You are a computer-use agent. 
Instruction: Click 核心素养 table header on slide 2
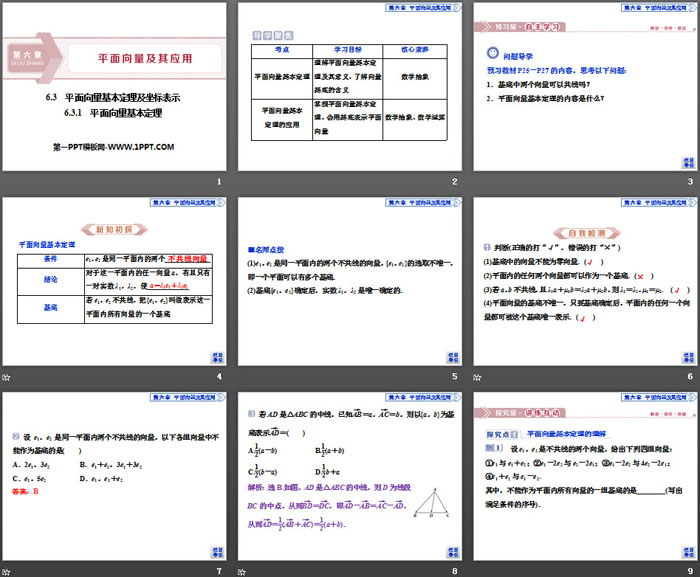[x=415, y=50]
